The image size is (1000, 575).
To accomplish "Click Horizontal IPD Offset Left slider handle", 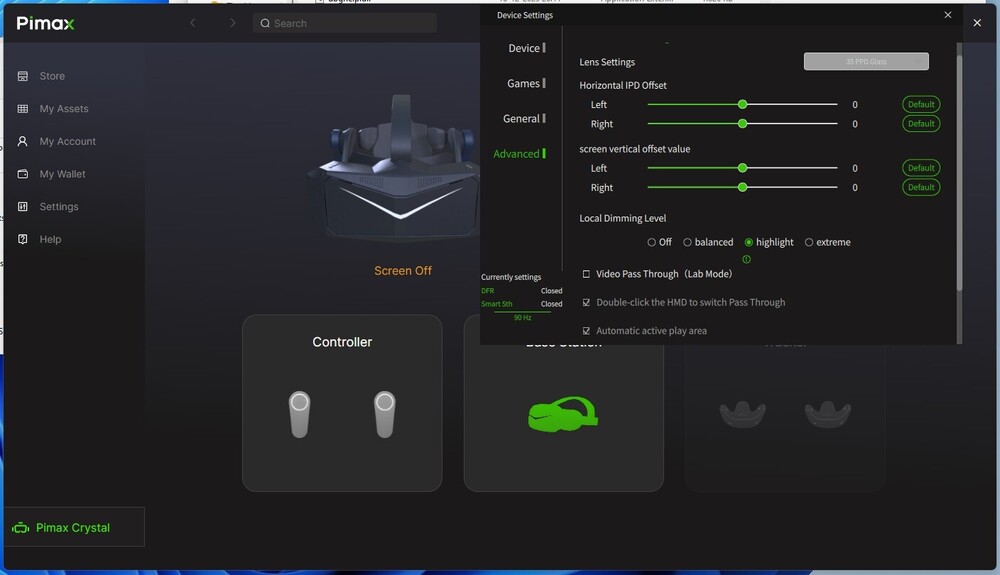I will pyautogui.click(x=742, y=104).
